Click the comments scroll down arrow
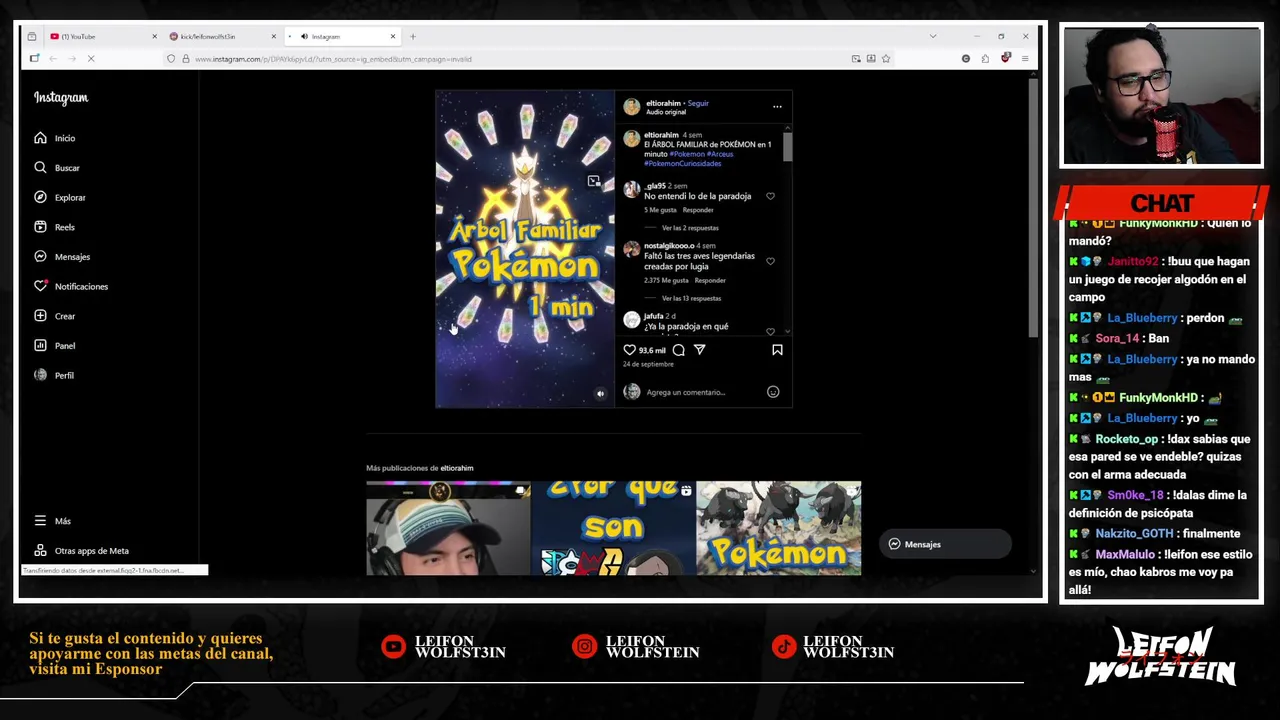This screenshot has width=1280, height=720. pyautogui.click(x=787, y=331)
